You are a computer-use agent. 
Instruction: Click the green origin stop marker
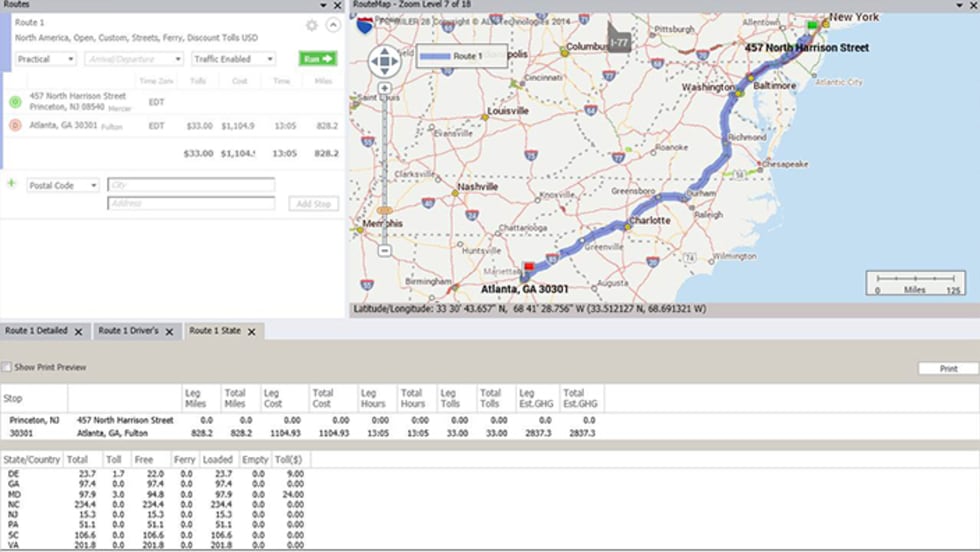[15, 101]
